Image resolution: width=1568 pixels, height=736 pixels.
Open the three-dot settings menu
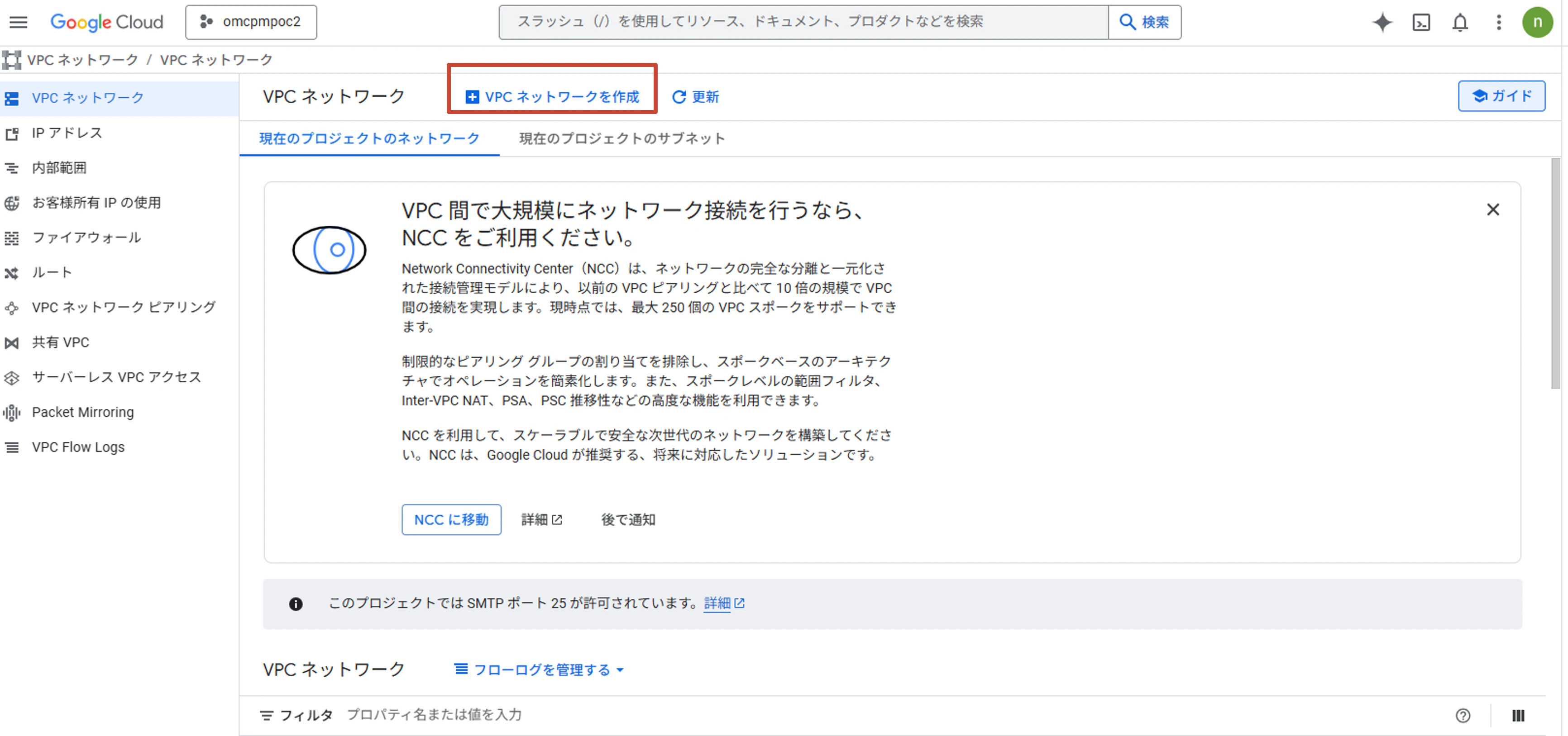(1499, 23)
